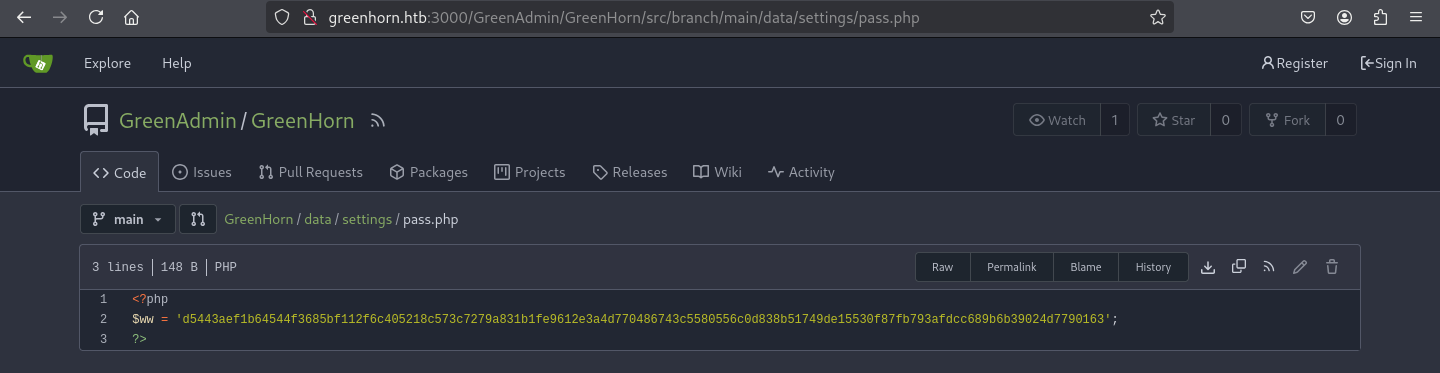The width and height of the screenshot is (1440, 373).
Task: Go back with browser back arrow
Action: [x=24, y=17]
